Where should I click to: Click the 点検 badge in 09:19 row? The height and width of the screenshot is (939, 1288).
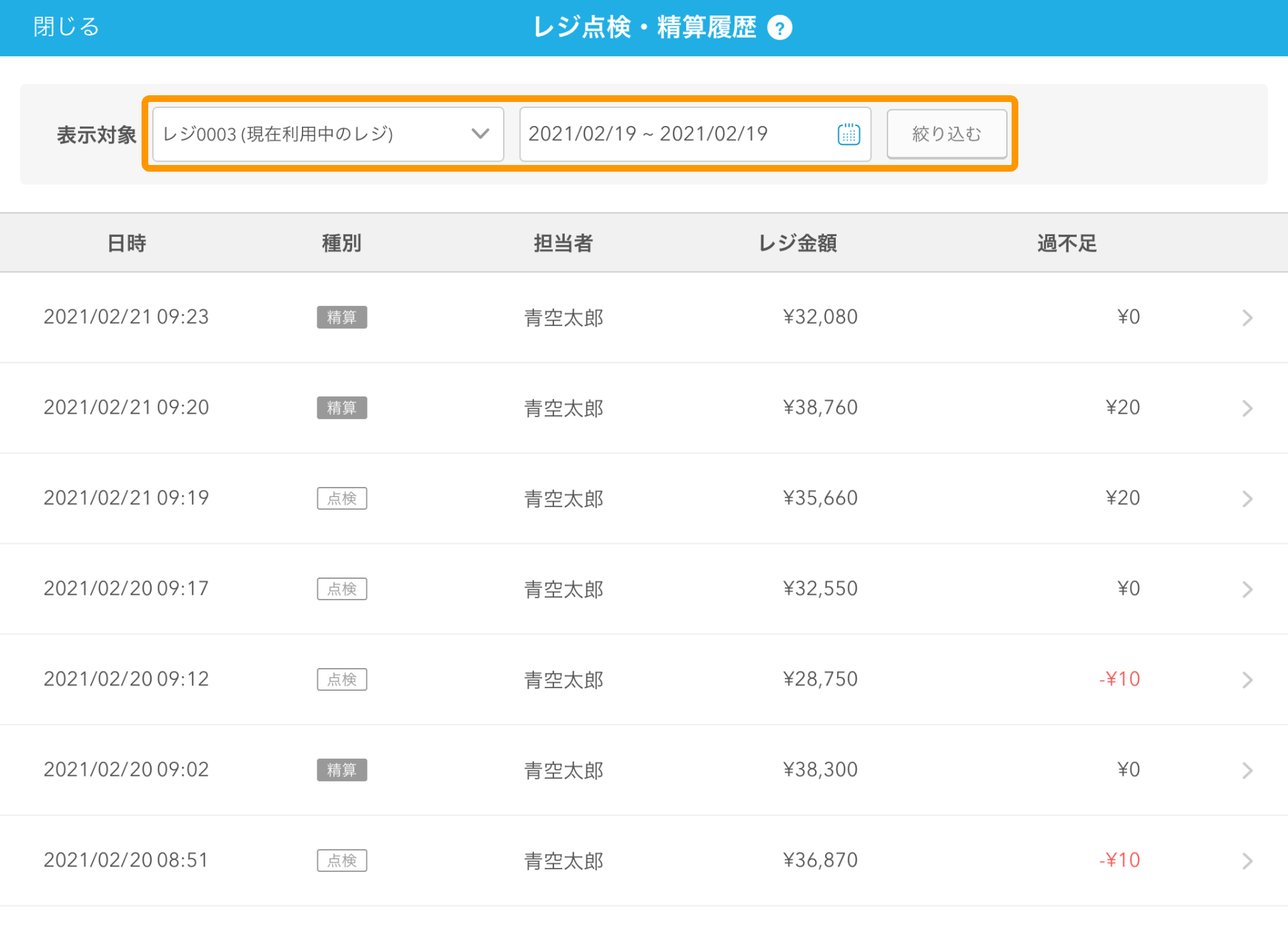[342, 498]
